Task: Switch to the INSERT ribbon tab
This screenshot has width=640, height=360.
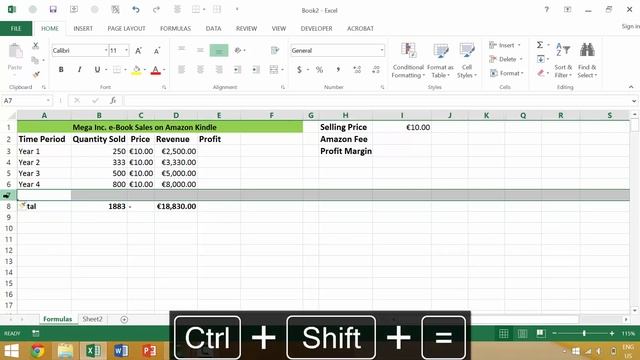Action: pos(83,28)
